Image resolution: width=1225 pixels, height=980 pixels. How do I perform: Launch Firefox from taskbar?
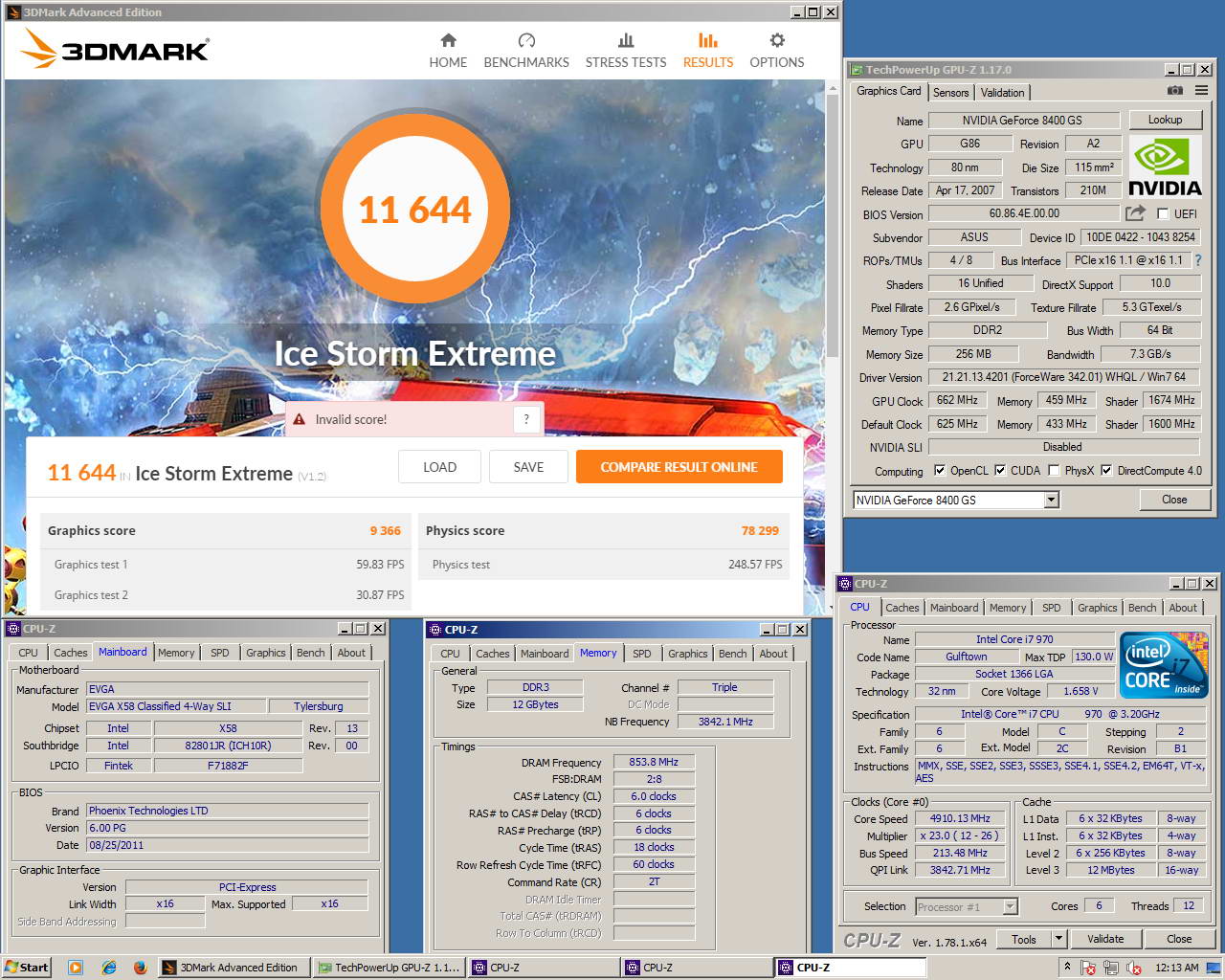click(x=140, y=968)
